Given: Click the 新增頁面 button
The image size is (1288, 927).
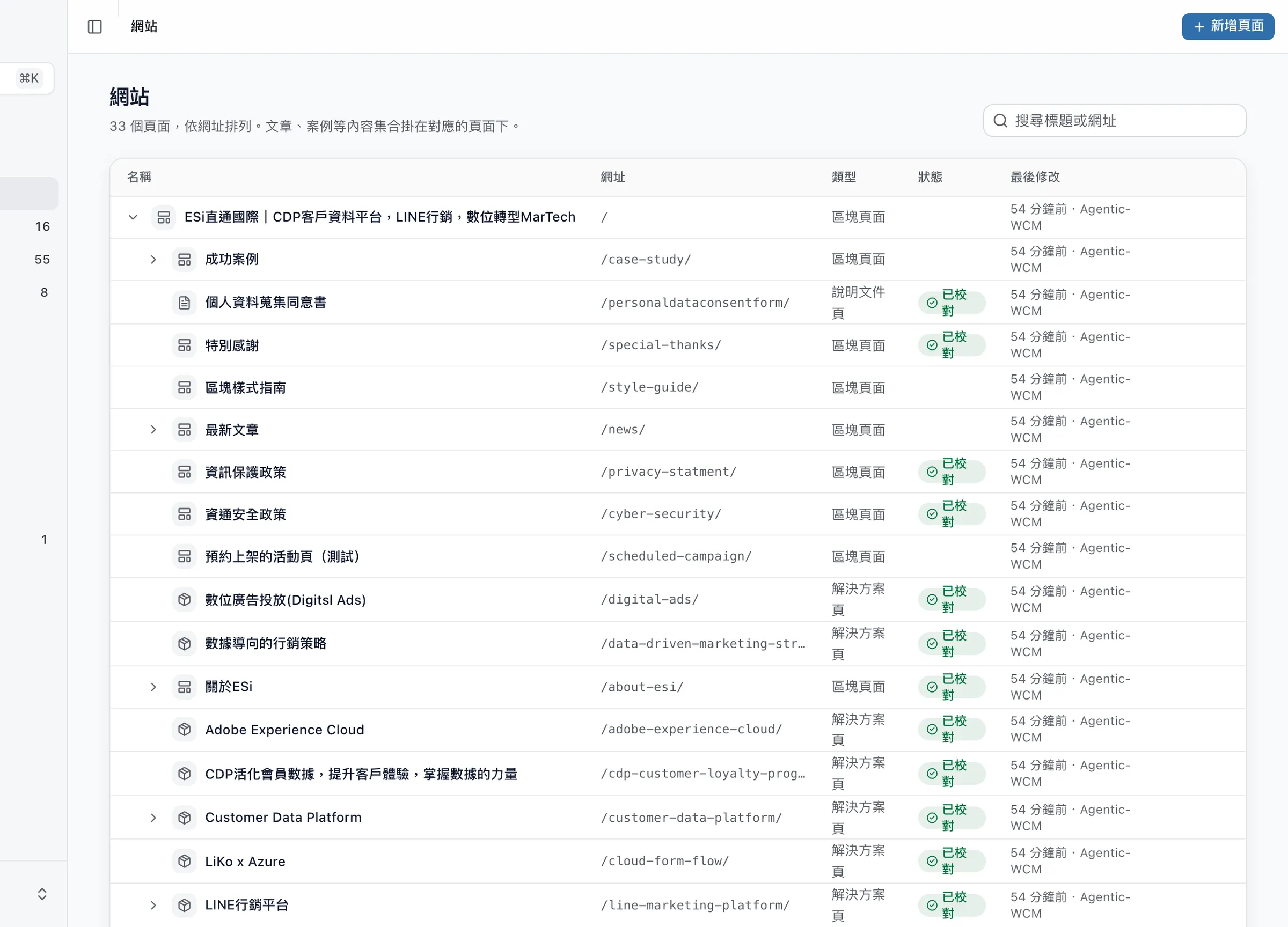Looking at the screenshot, I should click(1228, 26).
